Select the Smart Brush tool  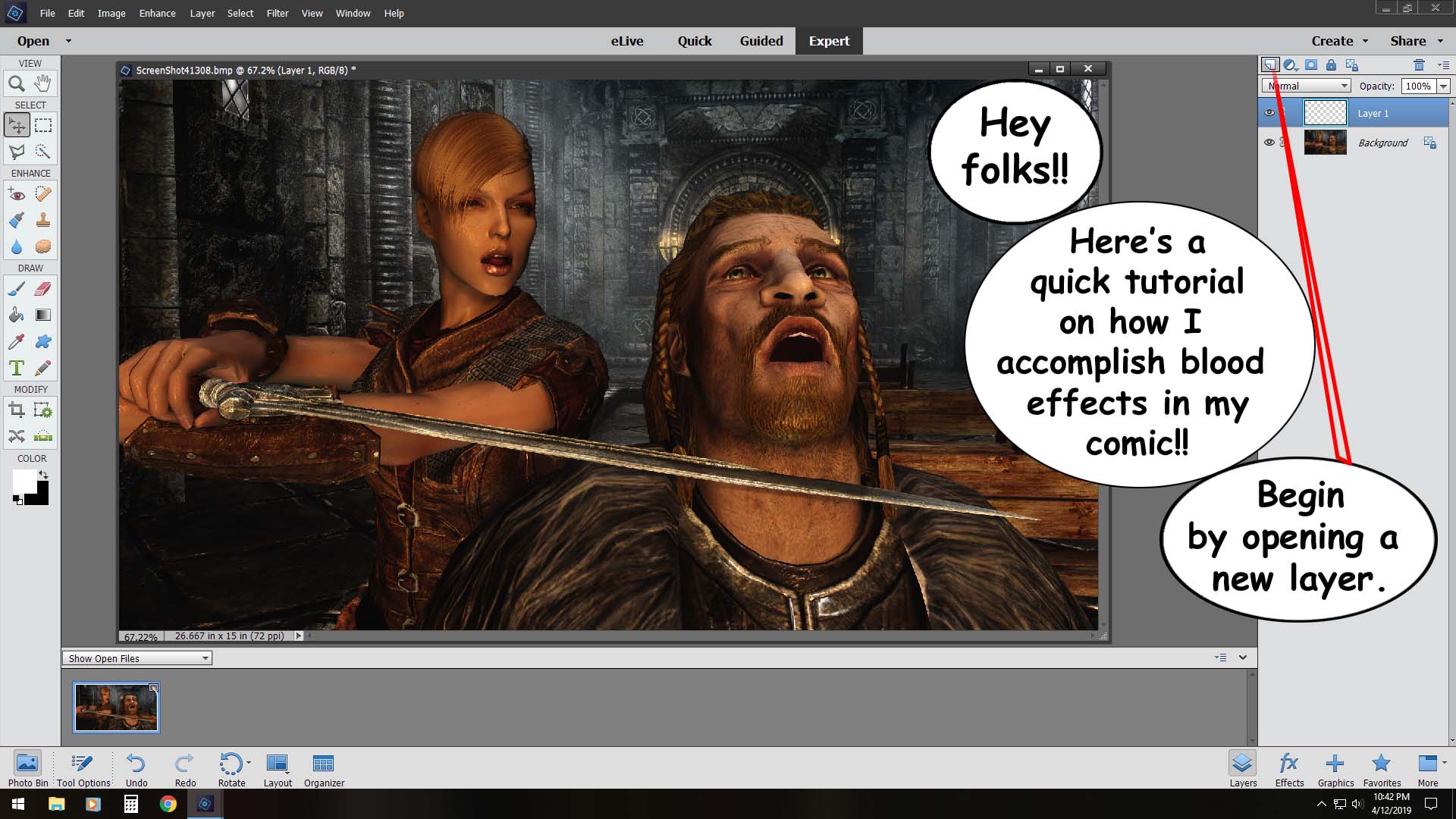(17, 221)
